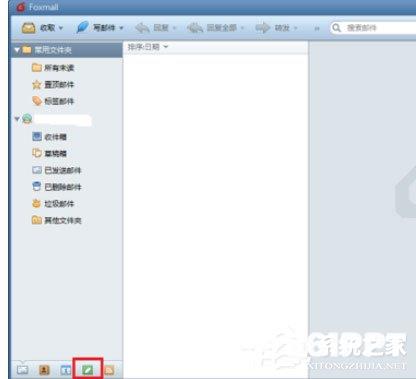Open the RSS feed icon in bottom bar

[109, 369]
